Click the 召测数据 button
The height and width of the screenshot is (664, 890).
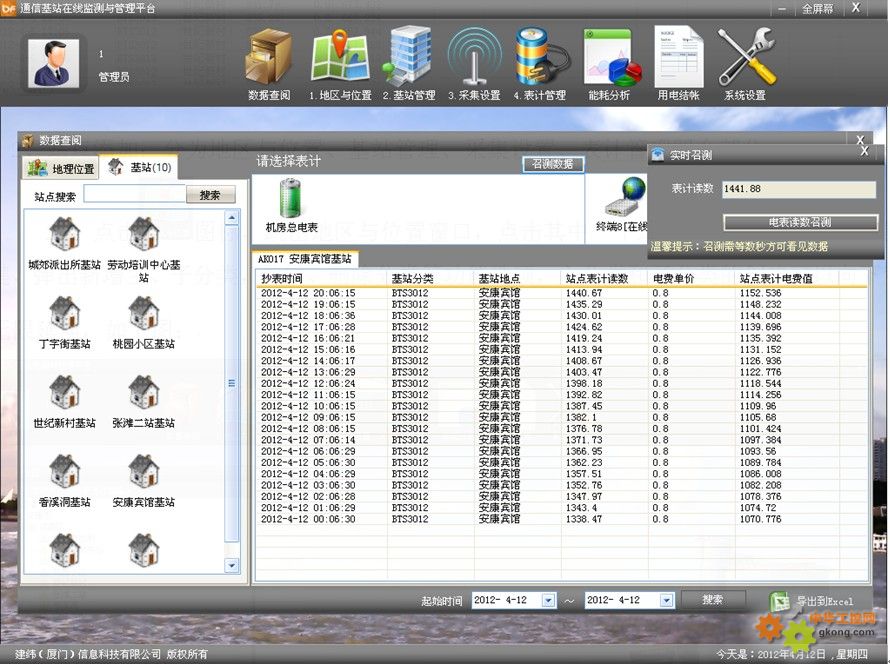point(553,164)
